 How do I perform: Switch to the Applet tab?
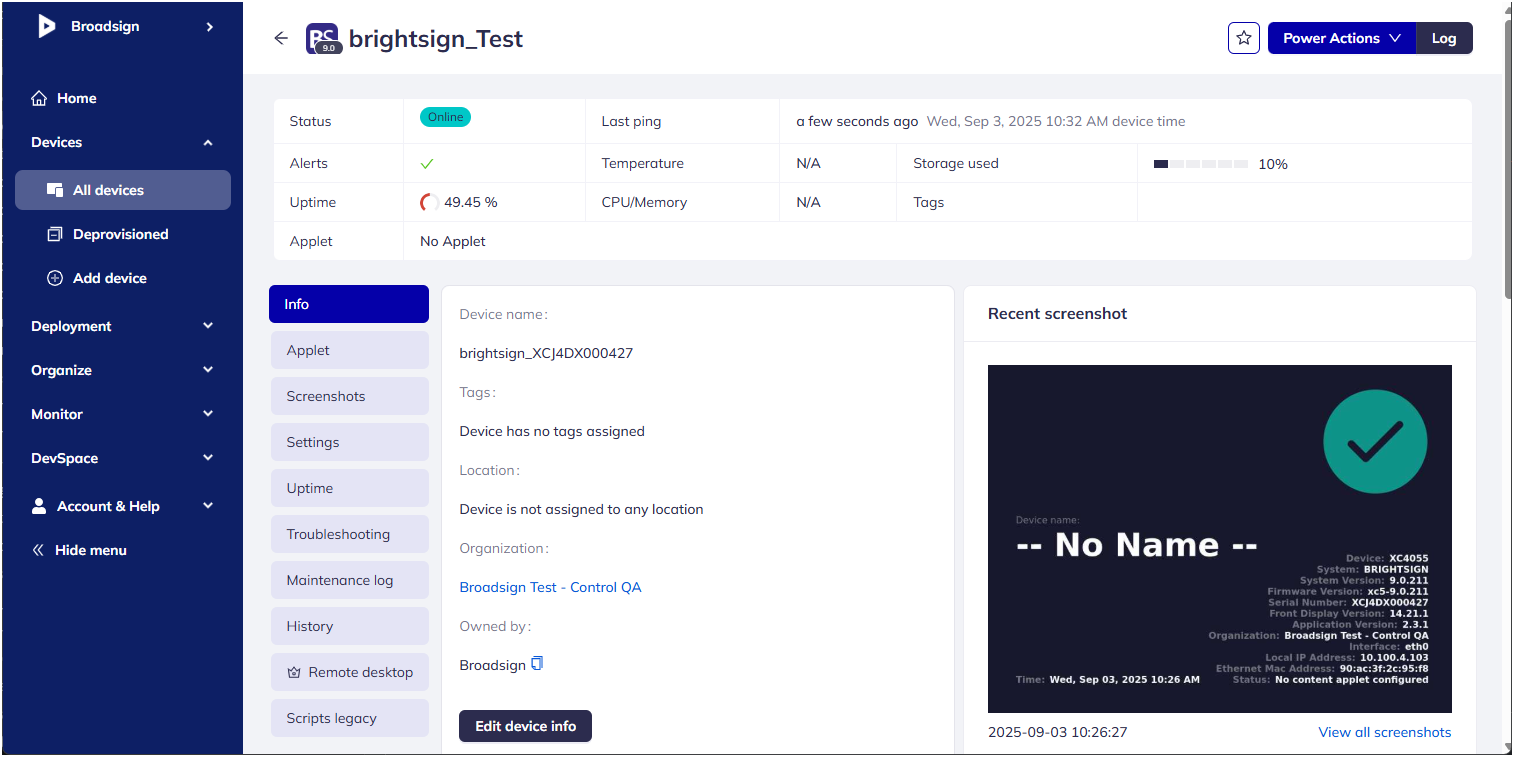pyautogui.click(x=349, y=350)
